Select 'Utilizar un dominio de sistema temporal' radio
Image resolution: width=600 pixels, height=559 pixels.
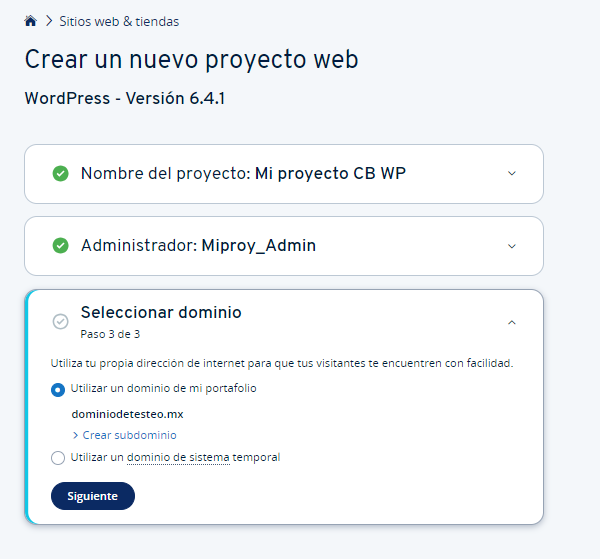pyautogui.click(x=58, y=458)
